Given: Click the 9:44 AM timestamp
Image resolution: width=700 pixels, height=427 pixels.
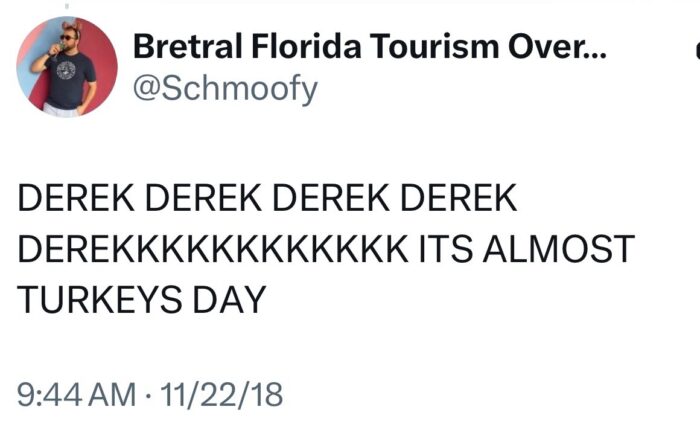Looking at the screenshot, I should pos(76,393).
